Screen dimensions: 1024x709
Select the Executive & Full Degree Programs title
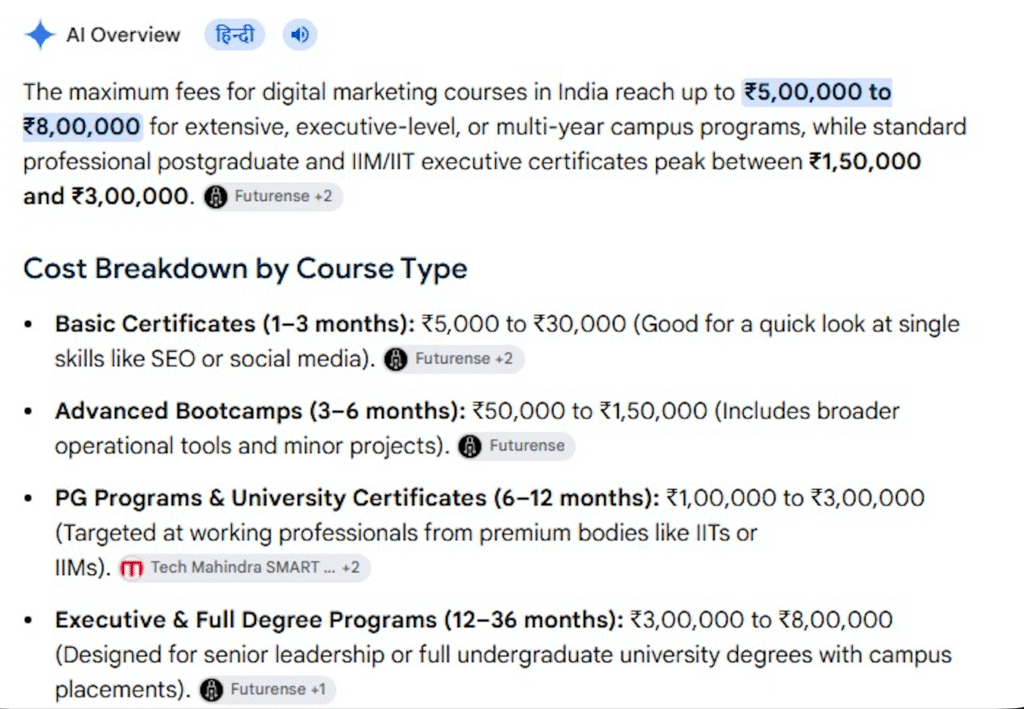[339, 620]
